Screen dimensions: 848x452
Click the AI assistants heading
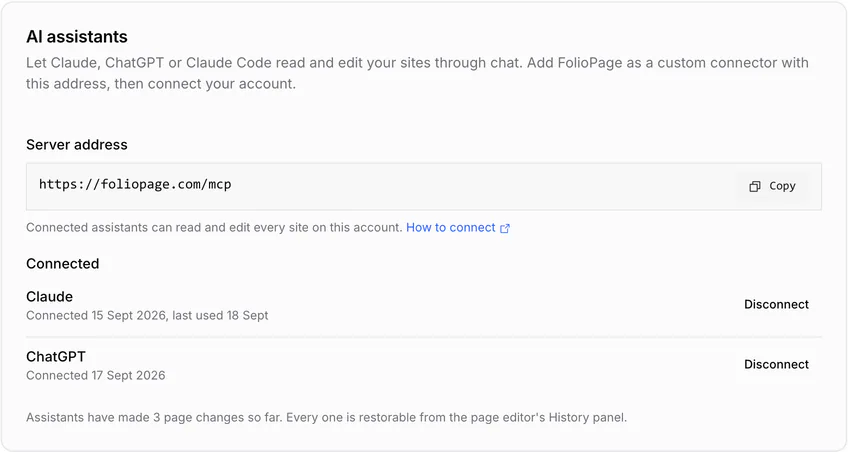tap(77, 37)
